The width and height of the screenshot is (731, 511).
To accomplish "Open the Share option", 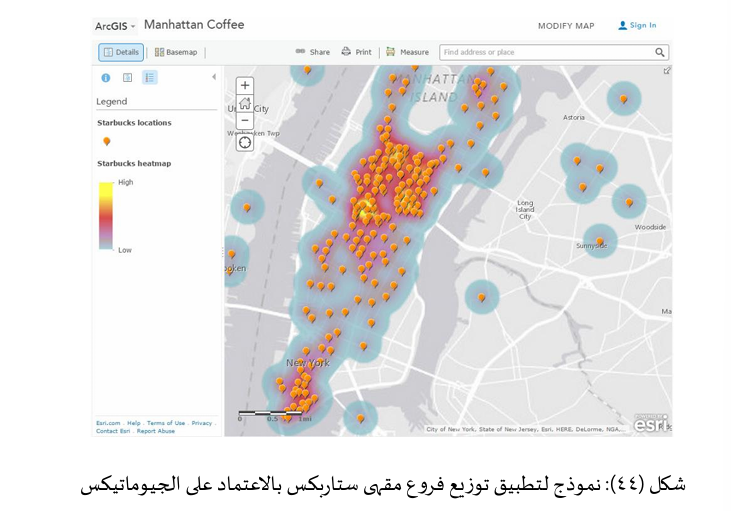I will (312, 52).
